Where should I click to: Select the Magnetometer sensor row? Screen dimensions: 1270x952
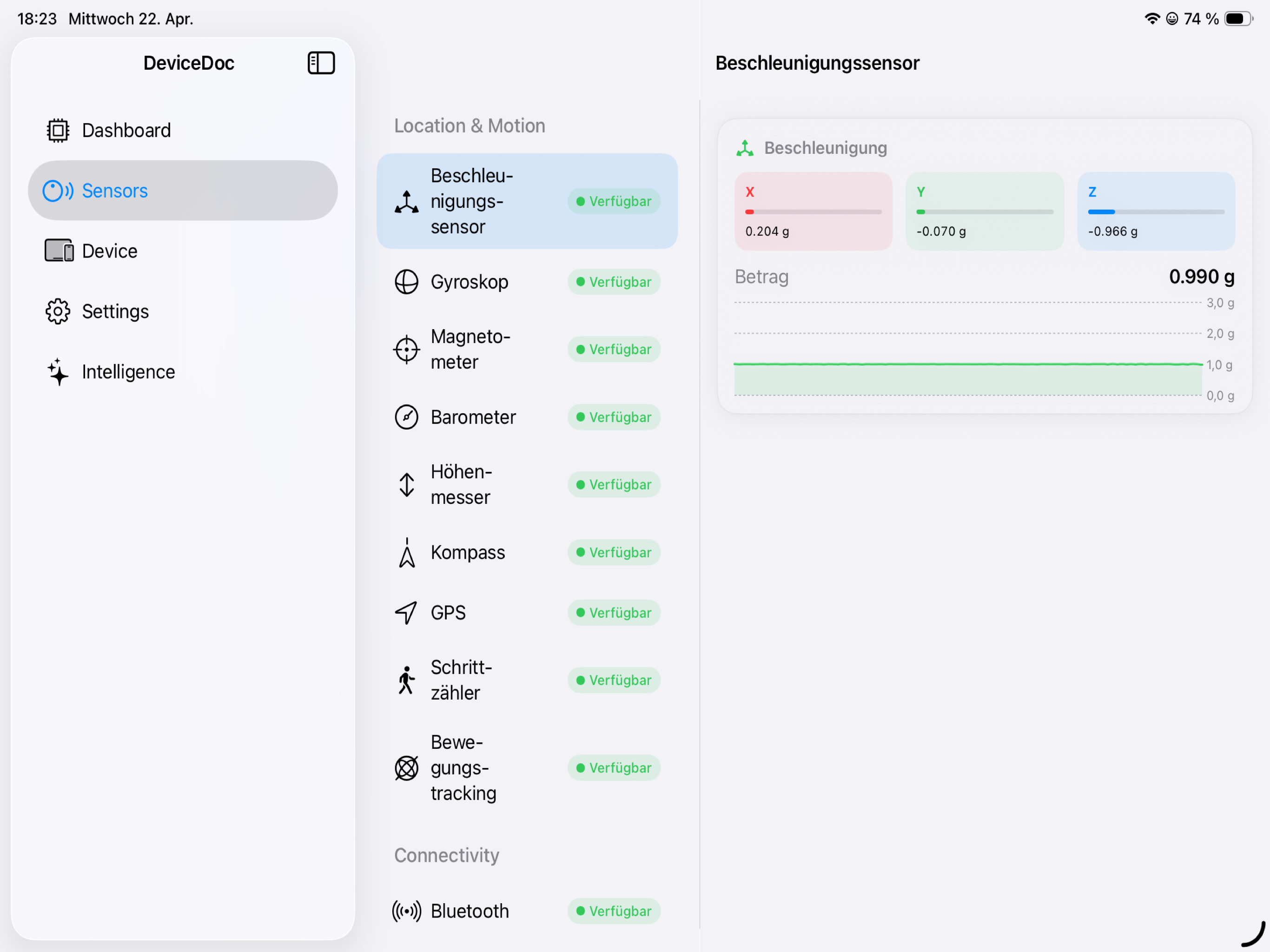527,349
